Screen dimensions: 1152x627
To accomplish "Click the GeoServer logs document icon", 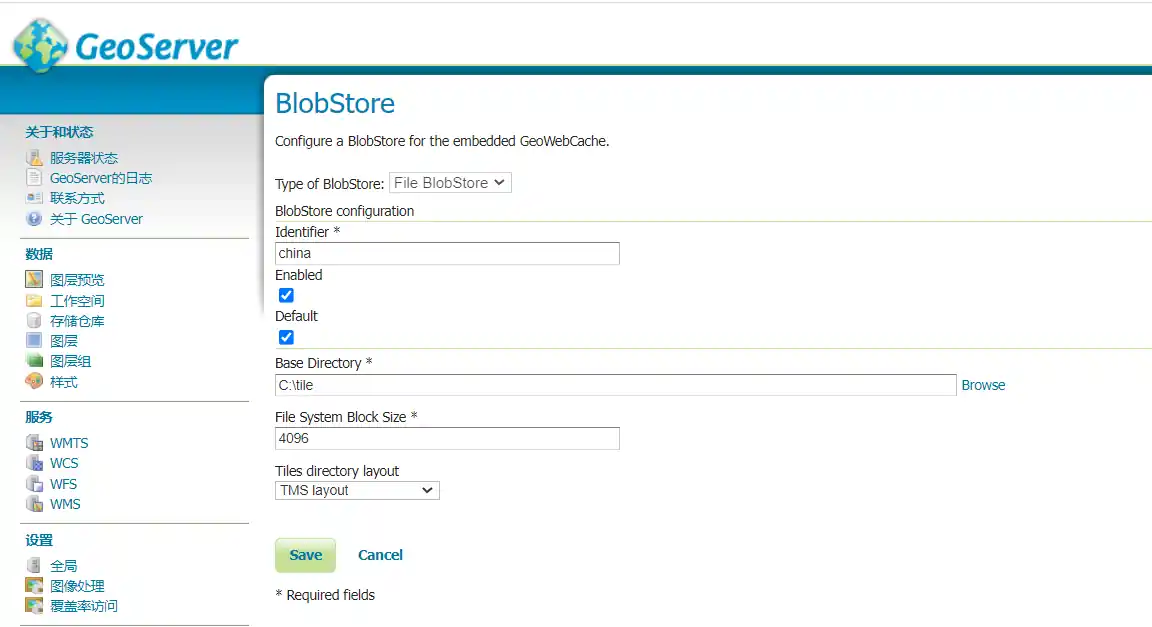I will pos(34,178).
